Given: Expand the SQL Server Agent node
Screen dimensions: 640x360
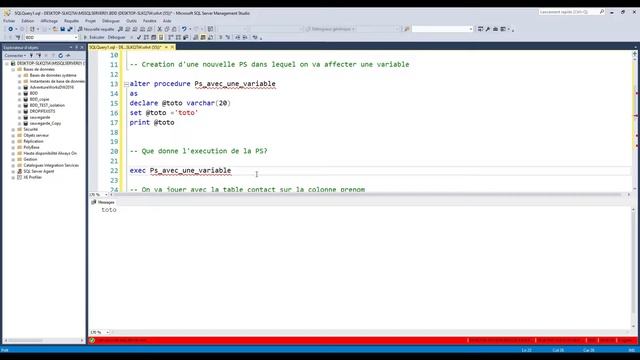Looking at the screenshot, I should 13,171.
